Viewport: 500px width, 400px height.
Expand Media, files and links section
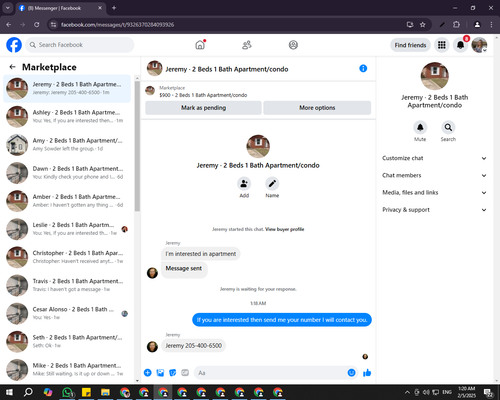tap(434, 193)
